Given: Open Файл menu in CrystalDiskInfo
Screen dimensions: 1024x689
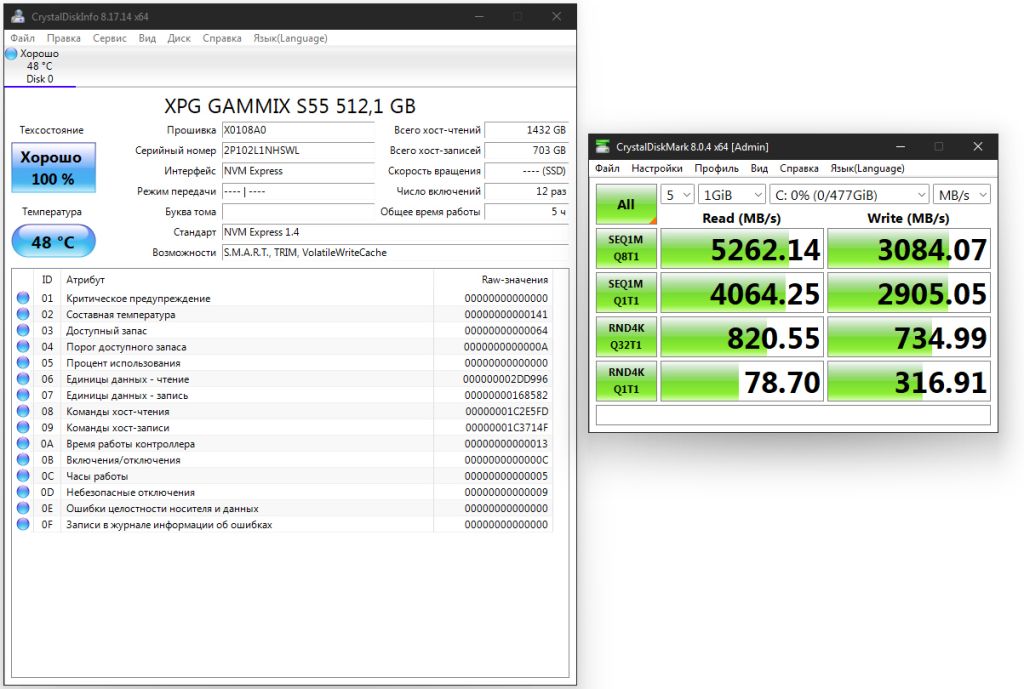Looking at the screenshot, I should coord(23,38).
